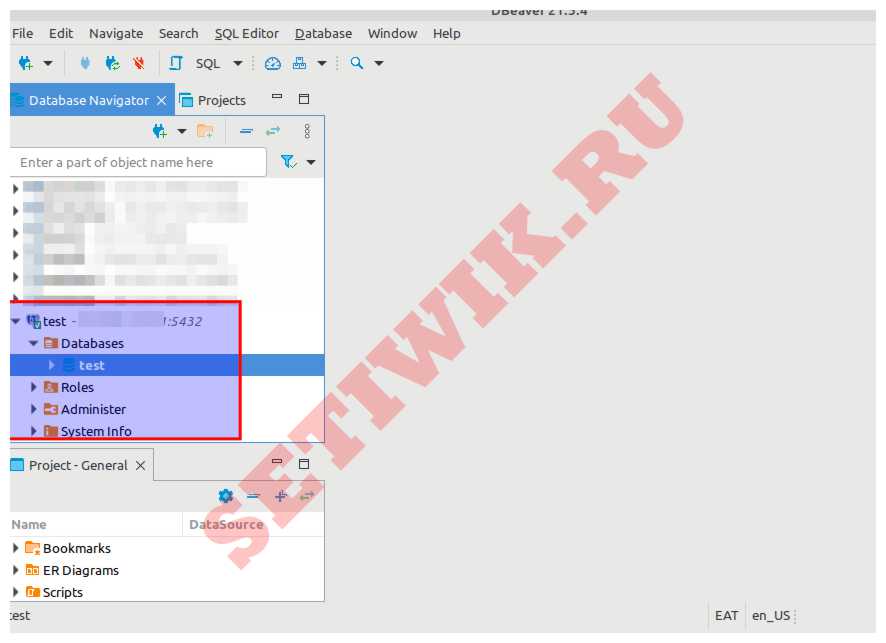Open dropdown beside Navigator panel's New Connection icon
886x643 pixels.
click(x=182, y=132)
